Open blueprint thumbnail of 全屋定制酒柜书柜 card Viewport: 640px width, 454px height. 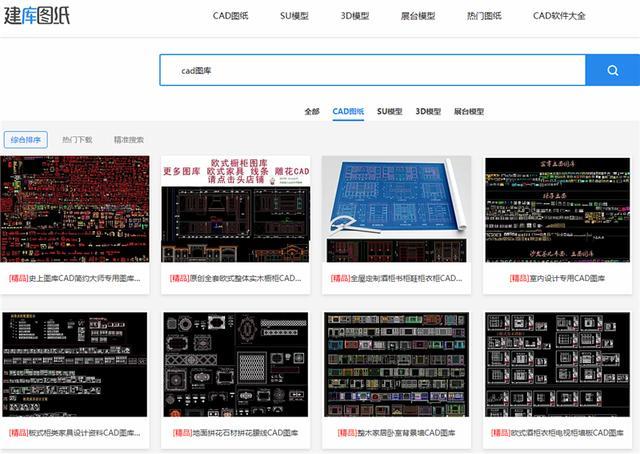(x=396, y=209)
